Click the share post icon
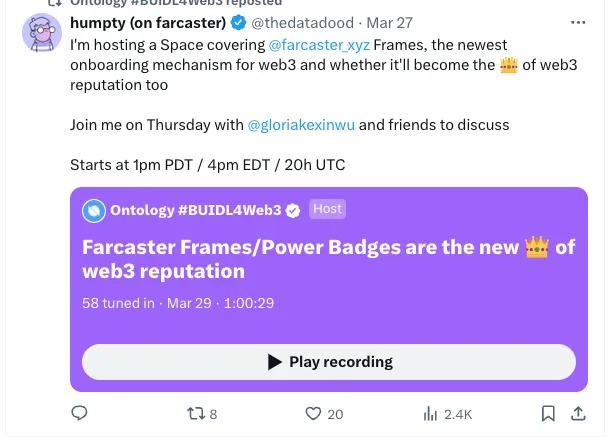Viewport: 613px width, 437px height. 578,413
